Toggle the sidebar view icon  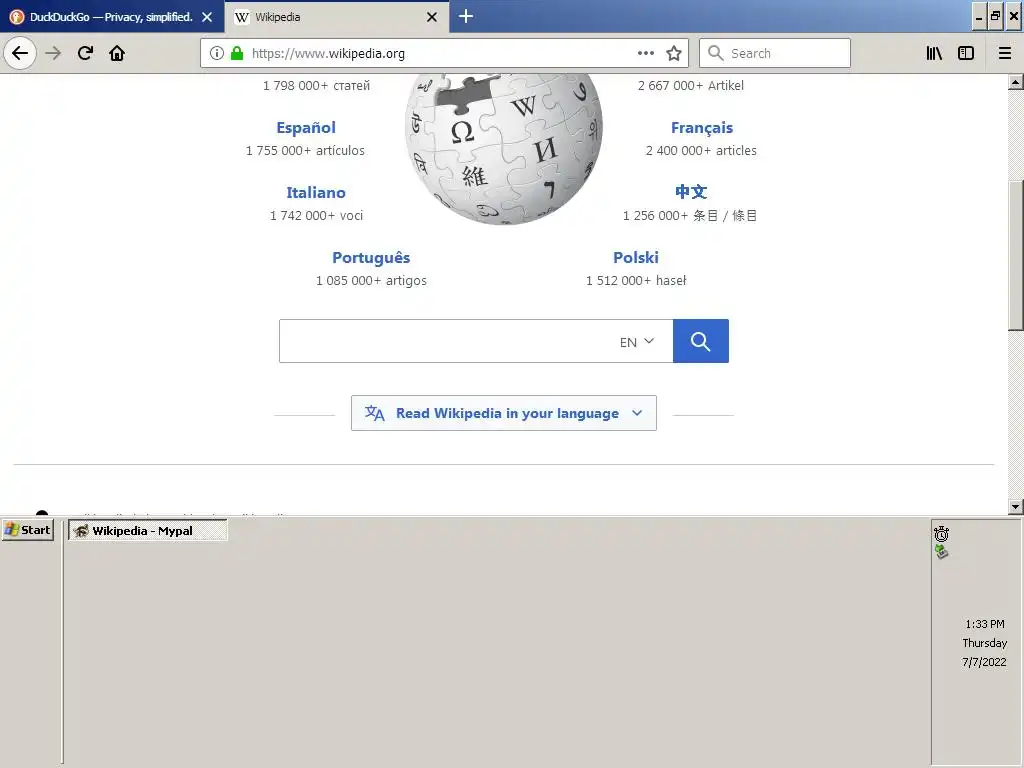click(x=966, y=53)
